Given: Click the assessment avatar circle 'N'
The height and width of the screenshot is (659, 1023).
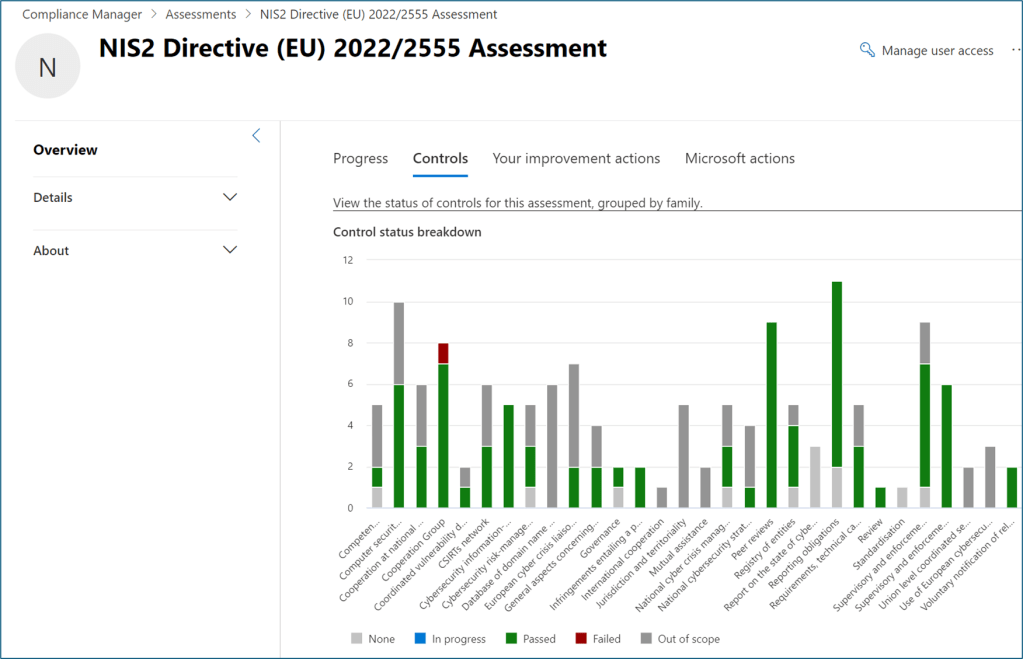Looking at the screenshot, I should point(47,66).
